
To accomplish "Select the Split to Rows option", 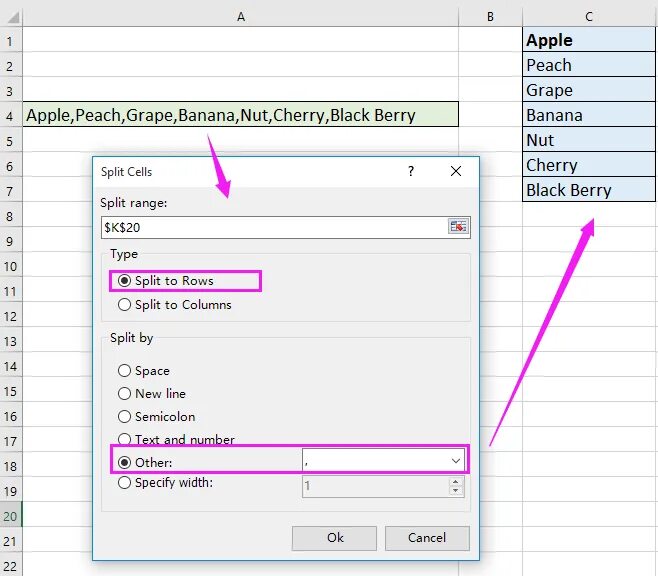I will pyautogui.click(x=165, y=281).
